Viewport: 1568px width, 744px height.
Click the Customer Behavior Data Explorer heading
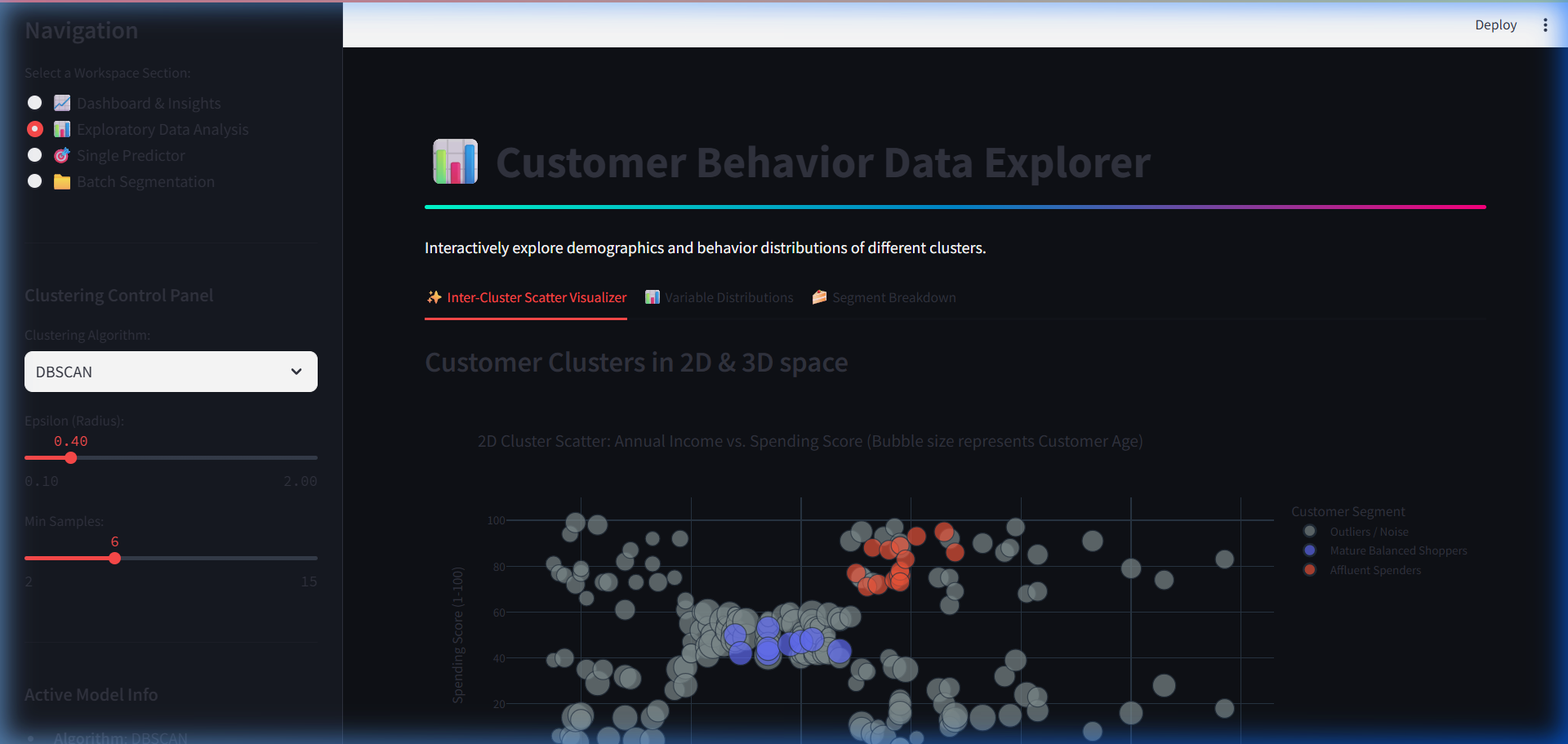[x=823, y=163]
